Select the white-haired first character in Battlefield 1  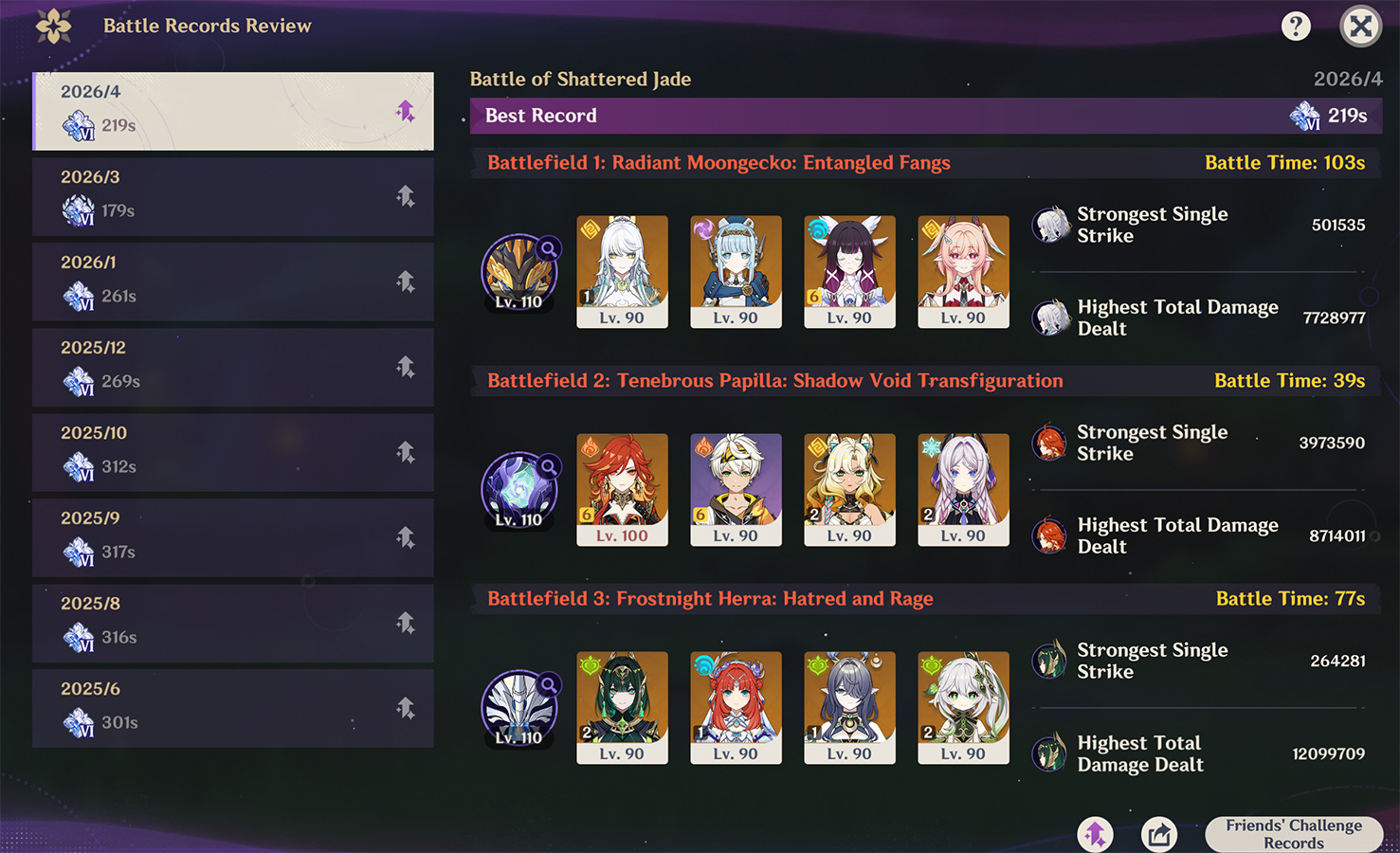click(623, 272)
